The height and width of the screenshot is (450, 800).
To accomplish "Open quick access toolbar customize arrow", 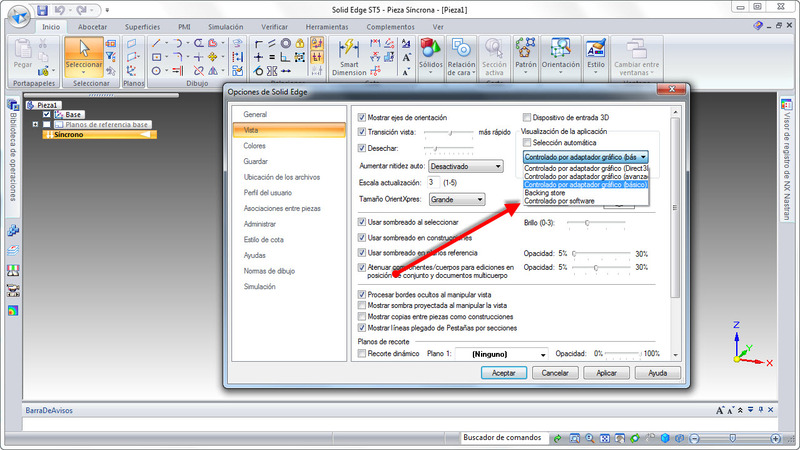I will point(107,10).
